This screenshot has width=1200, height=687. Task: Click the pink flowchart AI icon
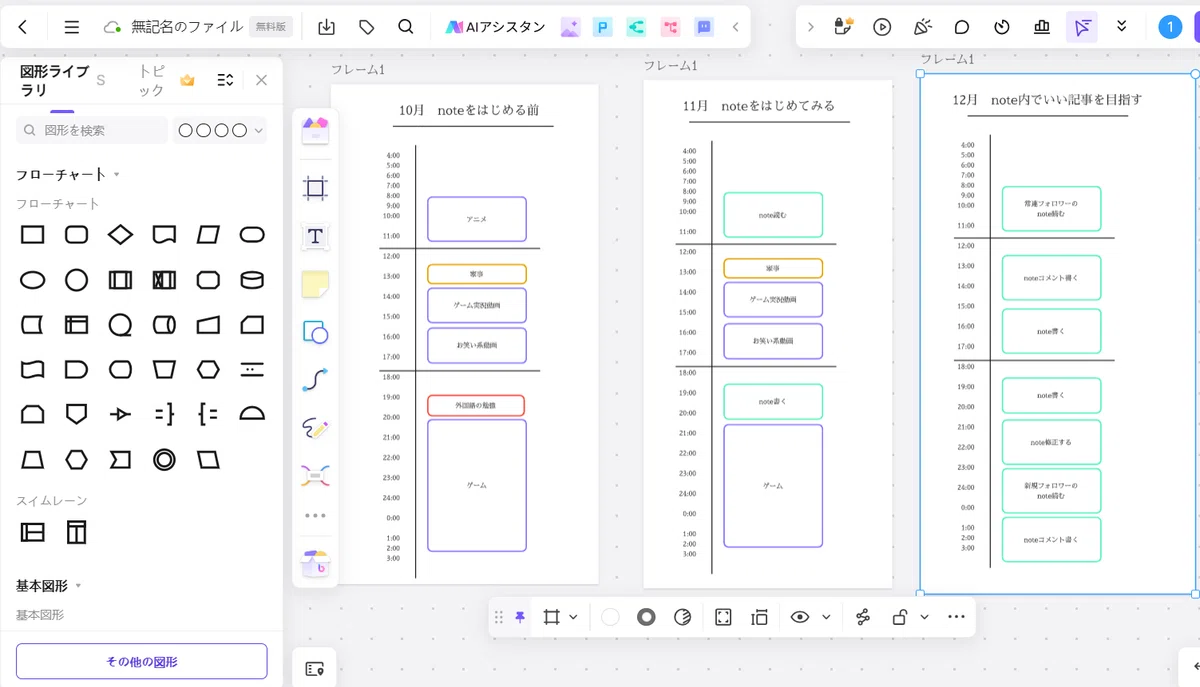(x=670, y=27)
